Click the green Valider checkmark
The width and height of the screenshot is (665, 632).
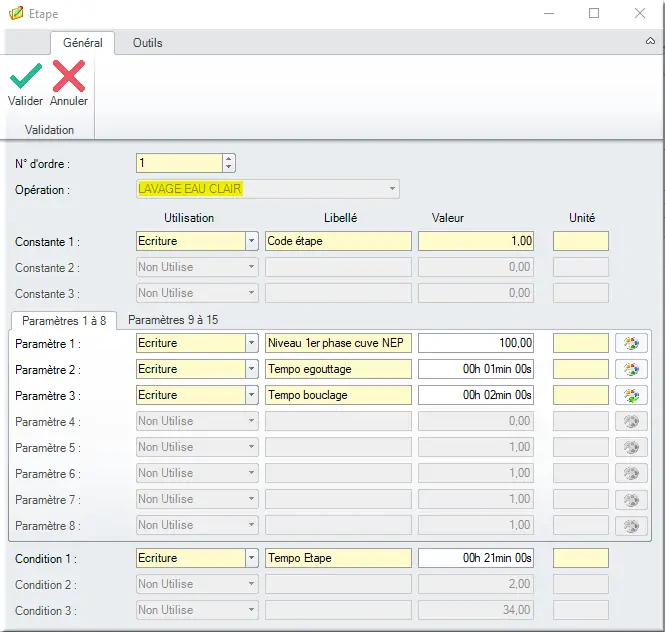[x=25, y=76]
